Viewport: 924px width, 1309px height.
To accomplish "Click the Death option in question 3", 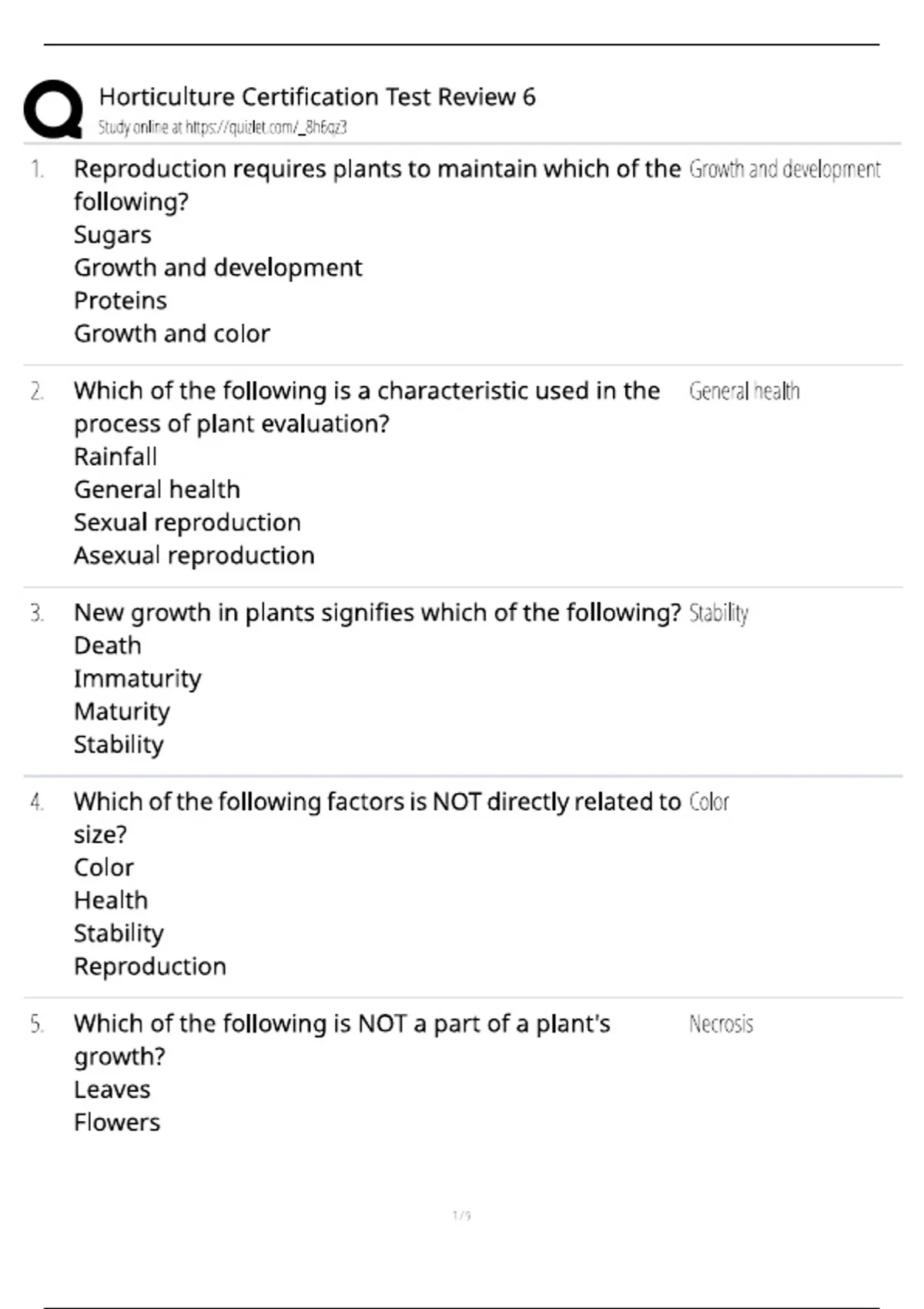I will point(108,646).
